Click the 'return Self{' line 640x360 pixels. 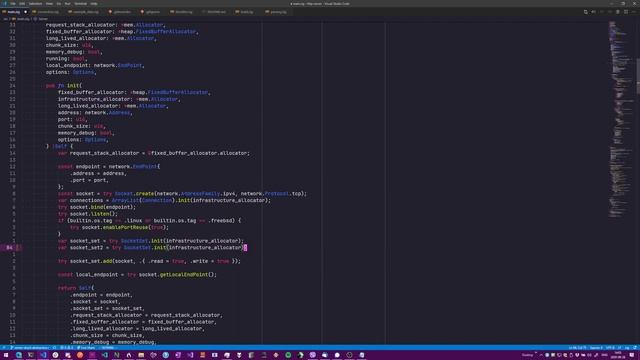(x=76, y=288)
